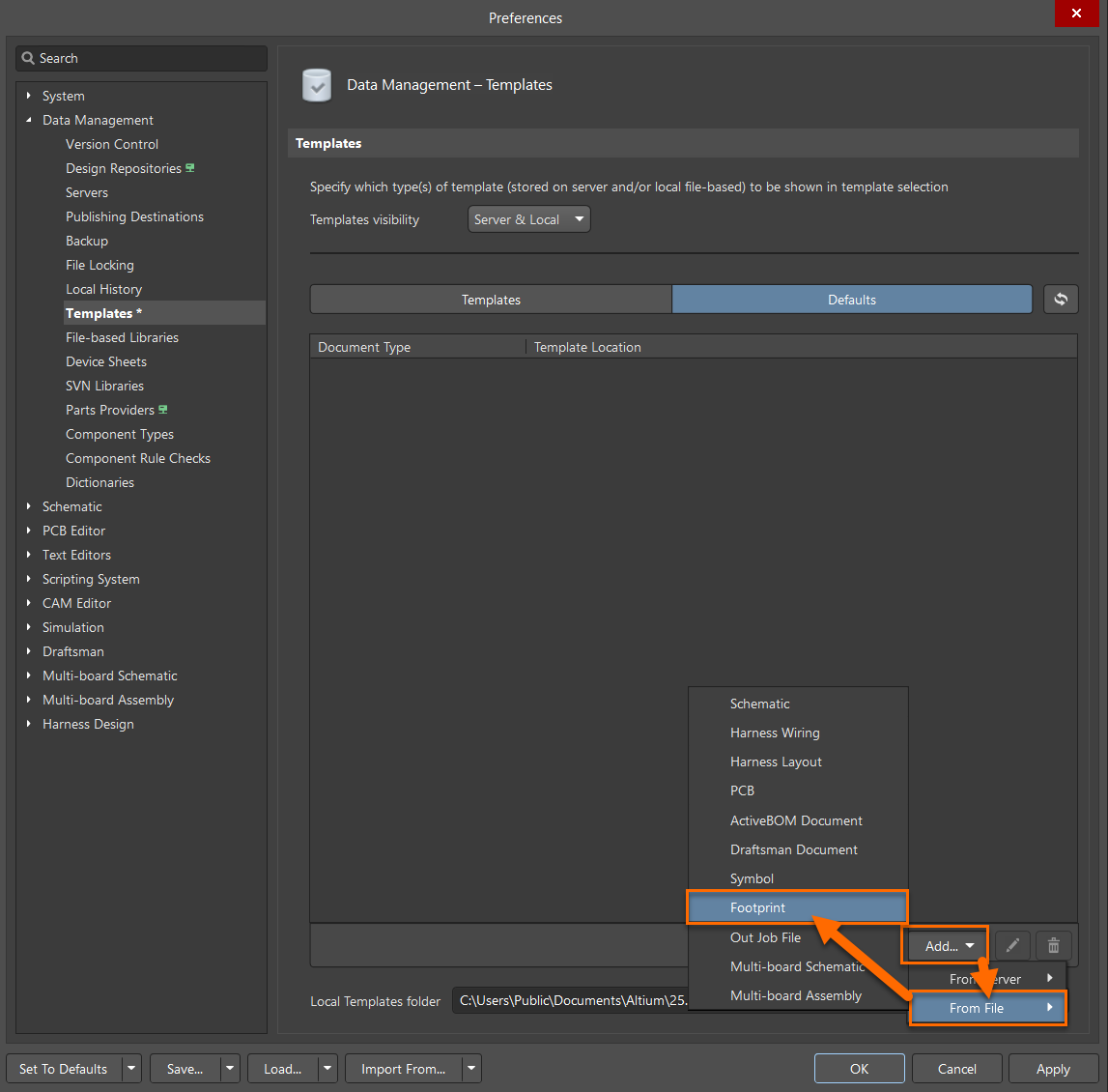Open the Templates visibility dropdown
1108x1092 pixels.
528,219
